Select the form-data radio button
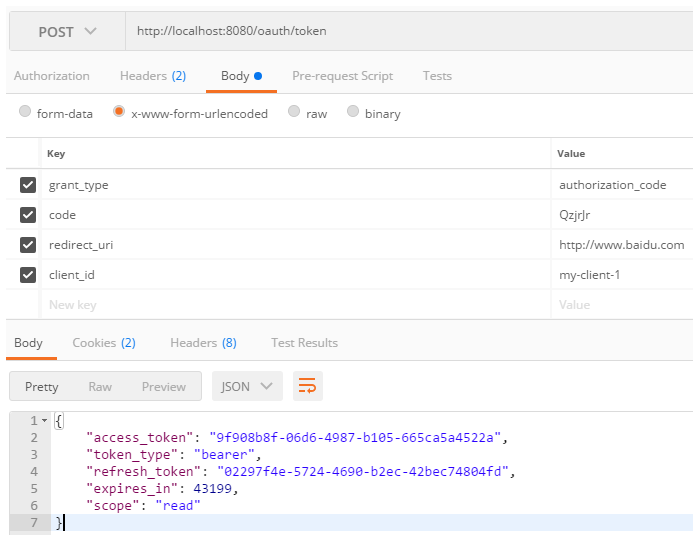Viewport: 693px width, 543px height. [25, 111]
